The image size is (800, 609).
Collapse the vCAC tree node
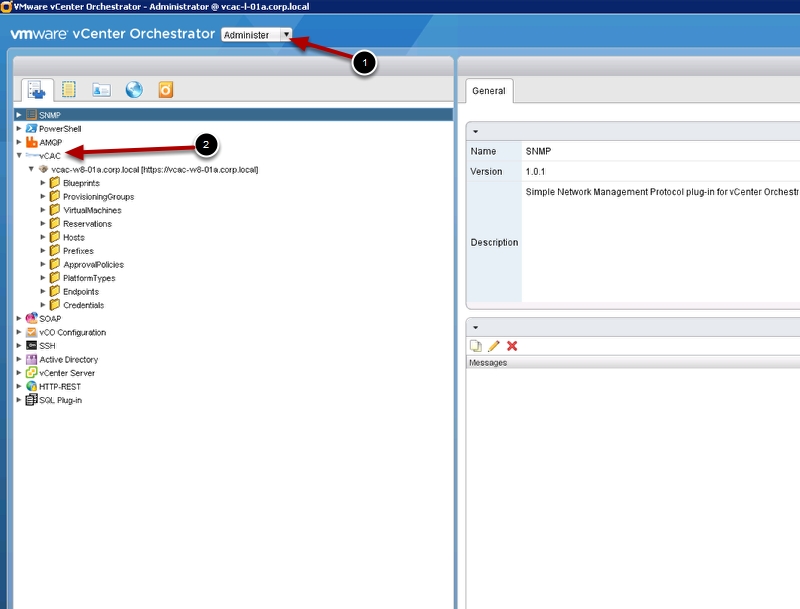19,156
